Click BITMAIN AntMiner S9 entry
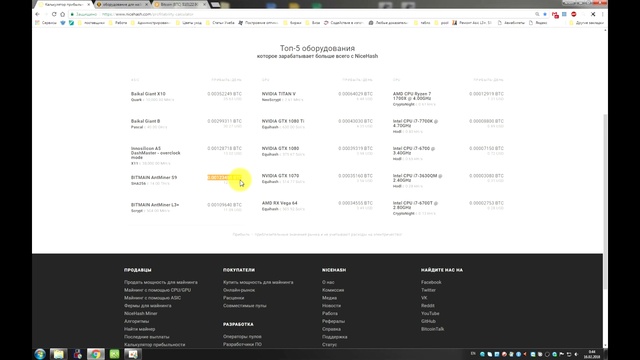 click(x=154, y=178)
